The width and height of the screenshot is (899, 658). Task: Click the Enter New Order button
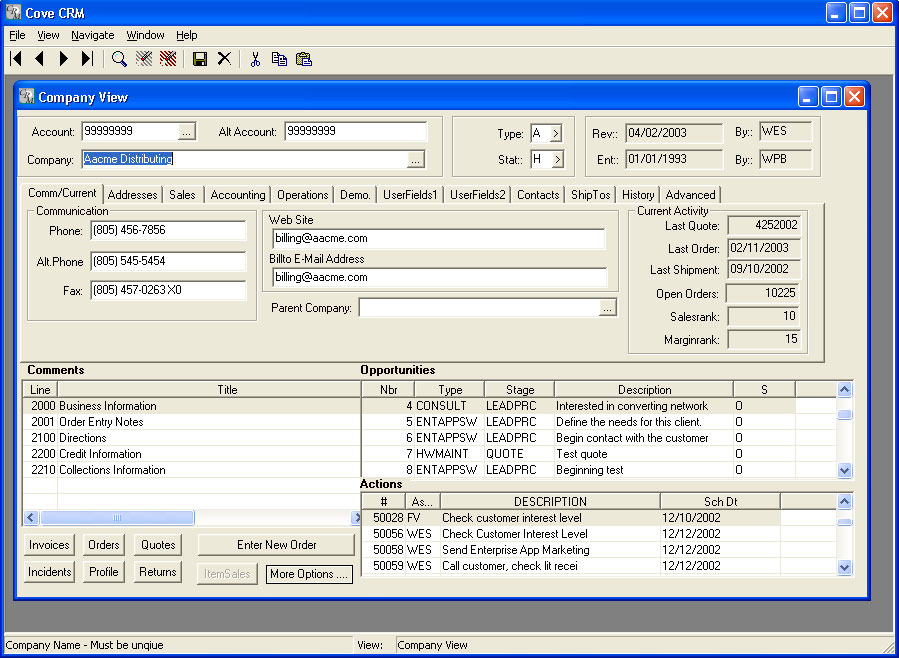(276, 545)
